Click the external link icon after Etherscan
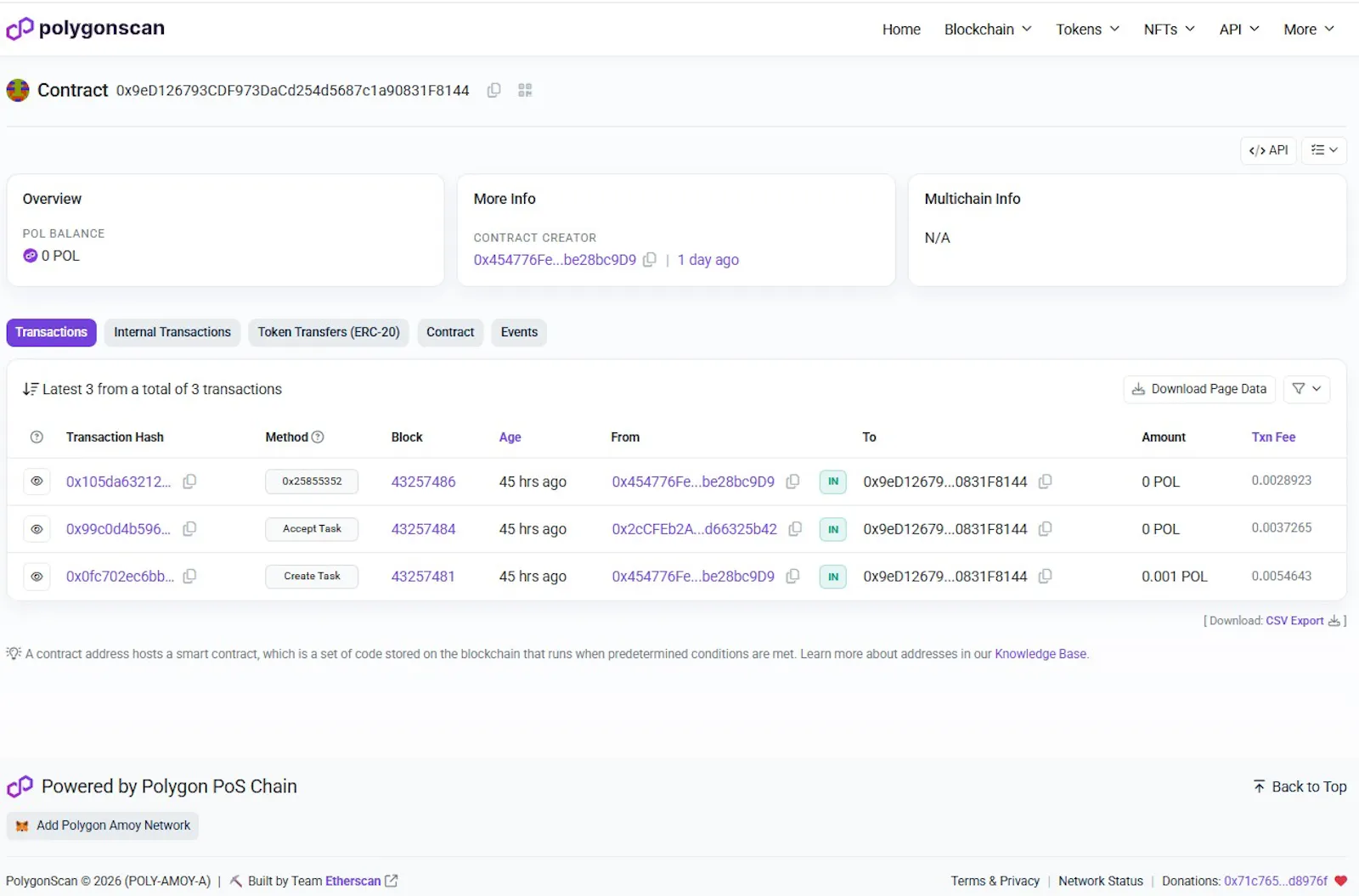 [x=391, y=881]
